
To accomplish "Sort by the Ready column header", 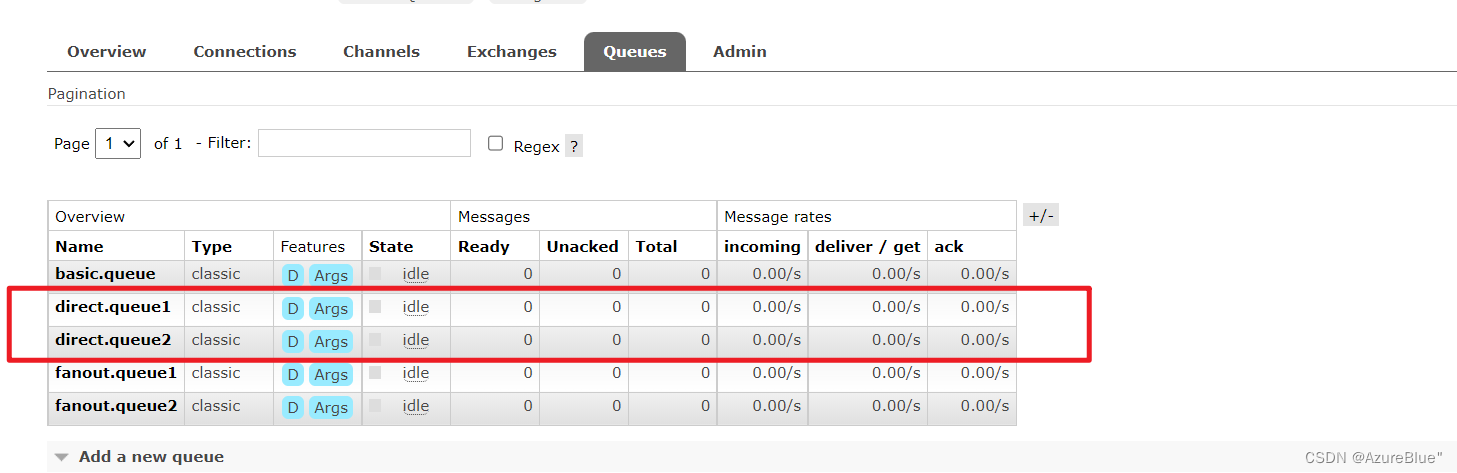I will click(x=484, y=246).
